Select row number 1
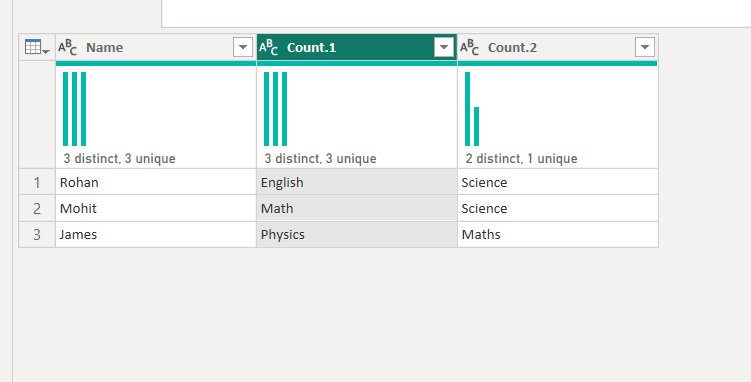The image size is (751, 382). click(37, 182)
